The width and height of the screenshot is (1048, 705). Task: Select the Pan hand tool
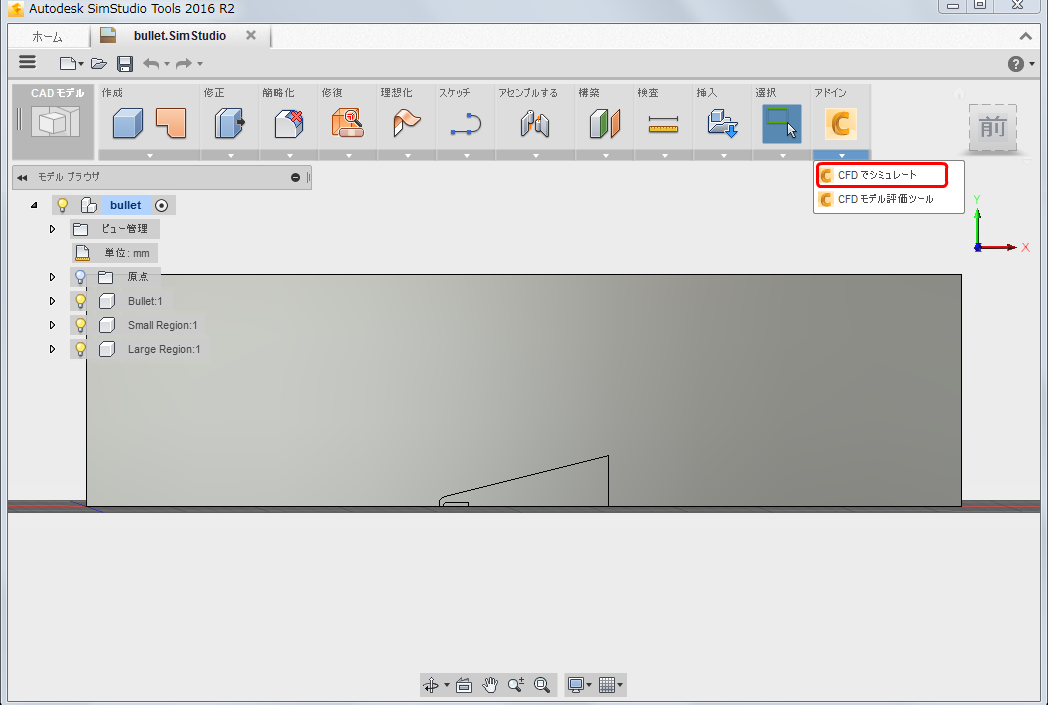click(x=490, y=685)
